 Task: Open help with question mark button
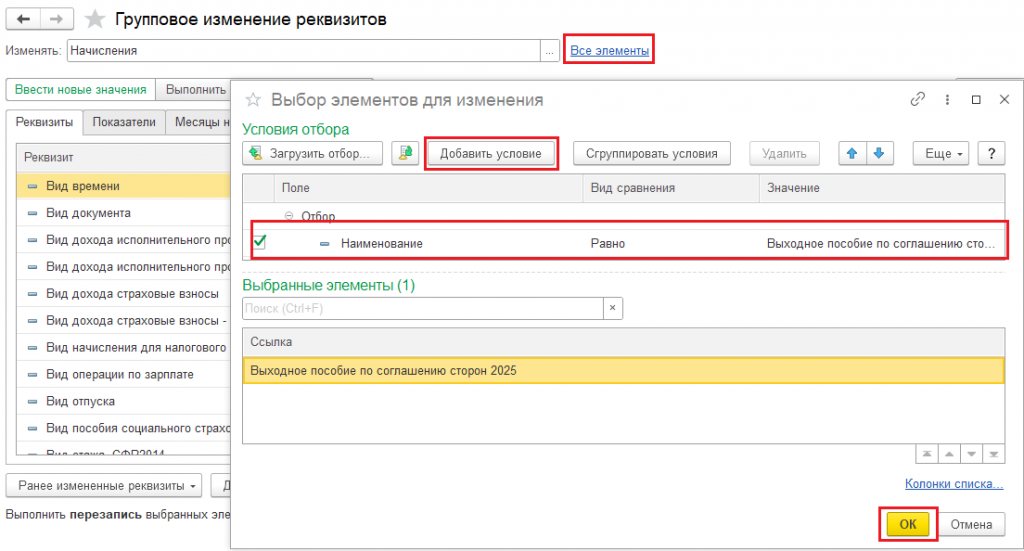(x=990, y=153)
